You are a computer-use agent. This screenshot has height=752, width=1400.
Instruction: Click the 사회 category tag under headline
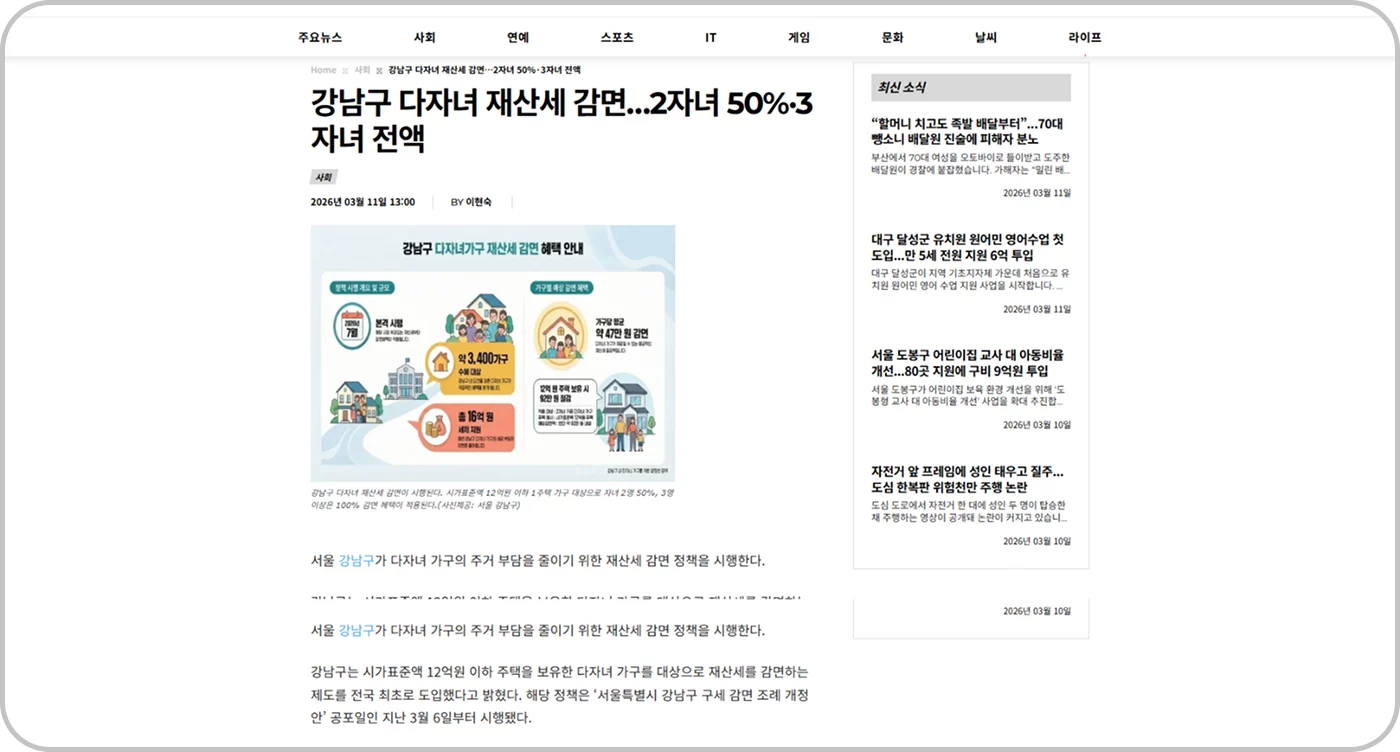pos(323,177)
